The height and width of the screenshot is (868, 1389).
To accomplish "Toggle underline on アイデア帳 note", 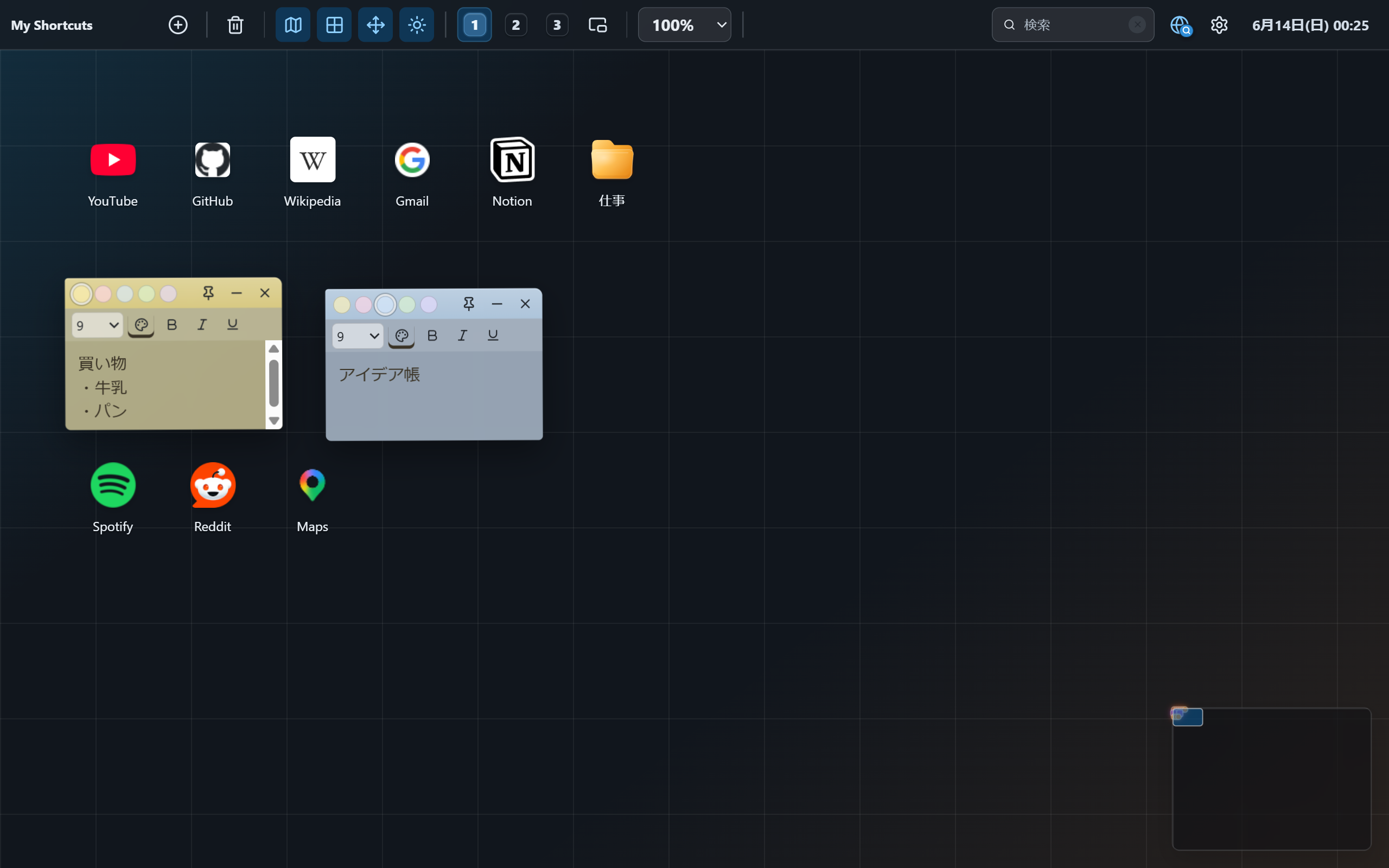I will point(493,336).
